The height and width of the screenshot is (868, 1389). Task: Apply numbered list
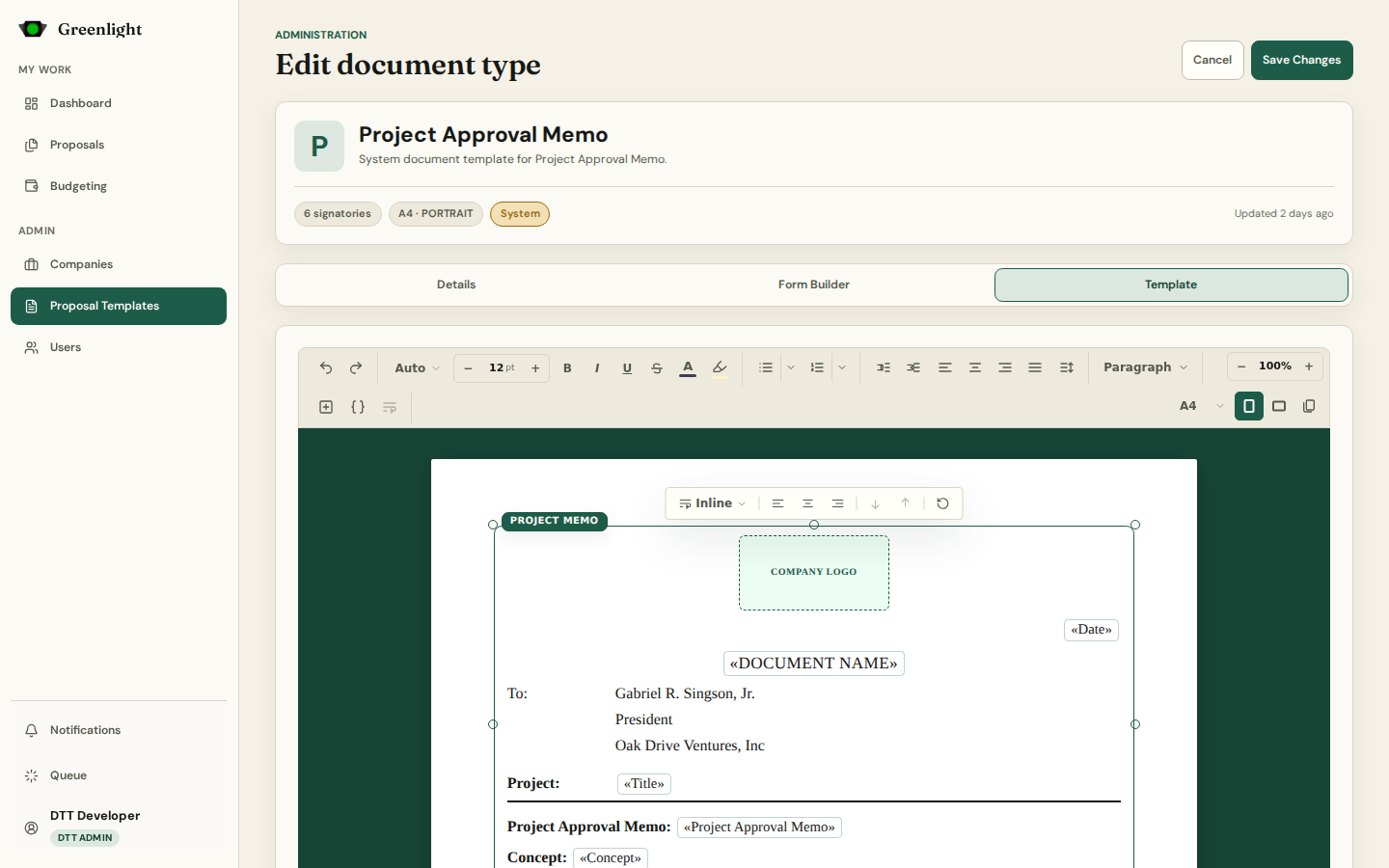click(817, 367)
